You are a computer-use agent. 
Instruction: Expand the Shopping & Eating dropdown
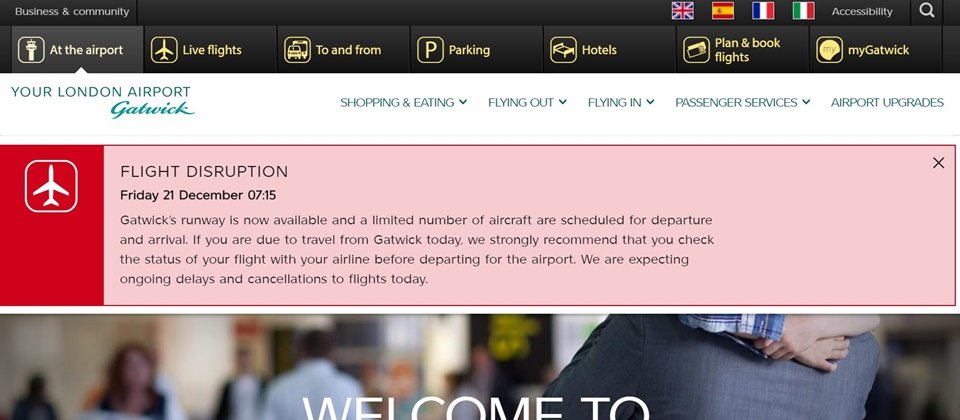coord(403,102)
